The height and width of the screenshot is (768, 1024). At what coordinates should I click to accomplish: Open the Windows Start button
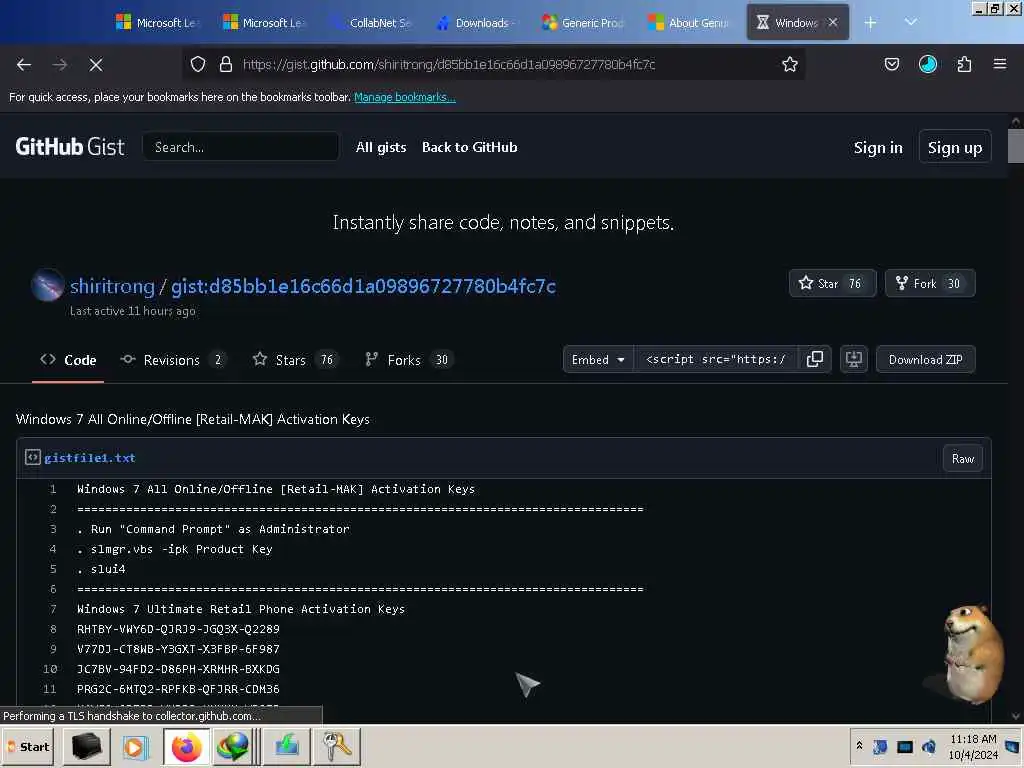(x=29, y=746)
